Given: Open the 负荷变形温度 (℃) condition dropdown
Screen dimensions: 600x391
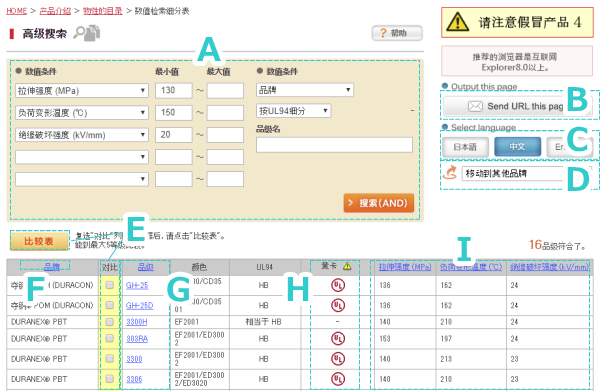Looking at the screenshot, I should [82, 113].
